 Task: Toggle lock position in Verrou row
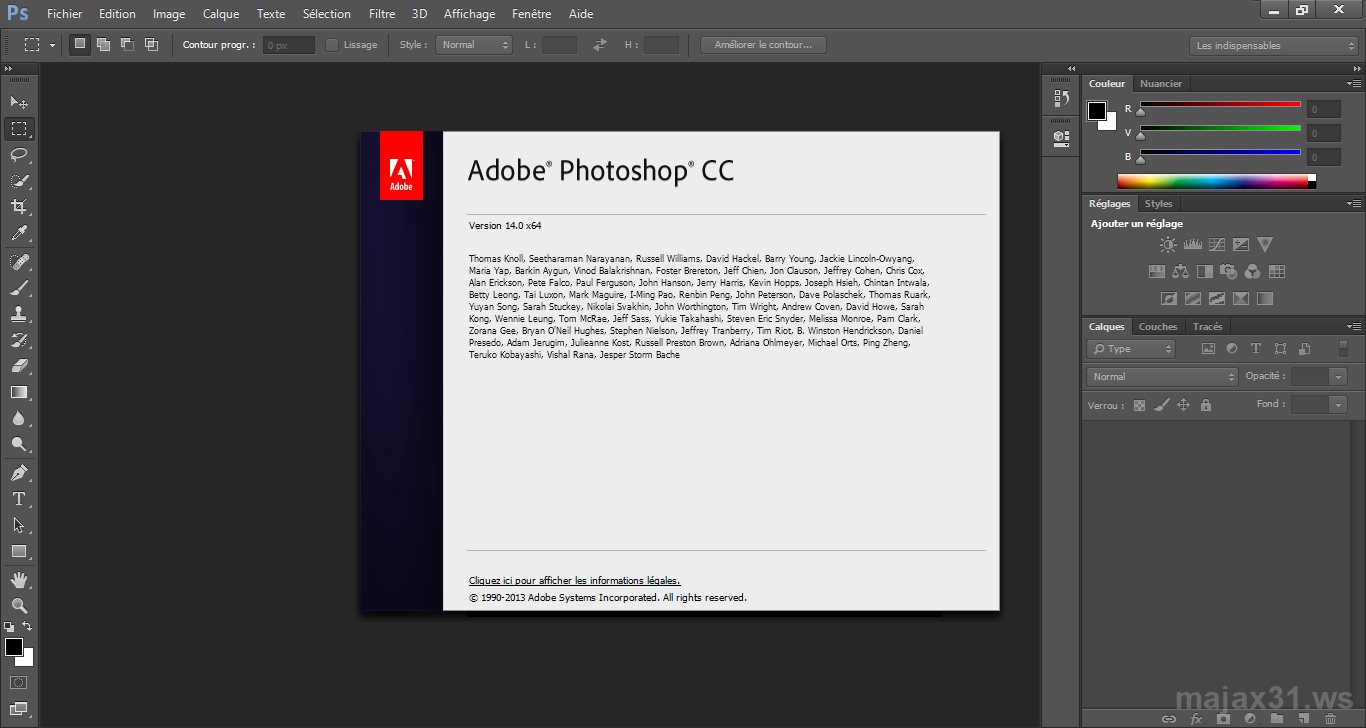click(x=1184, y=405)
